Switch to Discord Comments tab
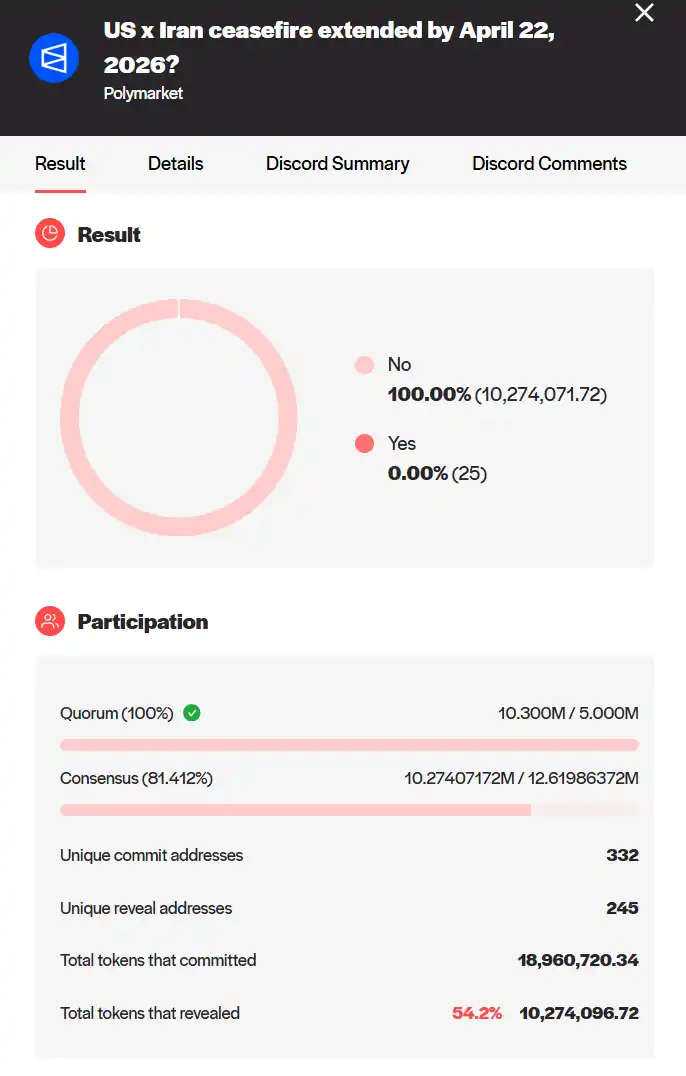 click(x=549, y=164)
